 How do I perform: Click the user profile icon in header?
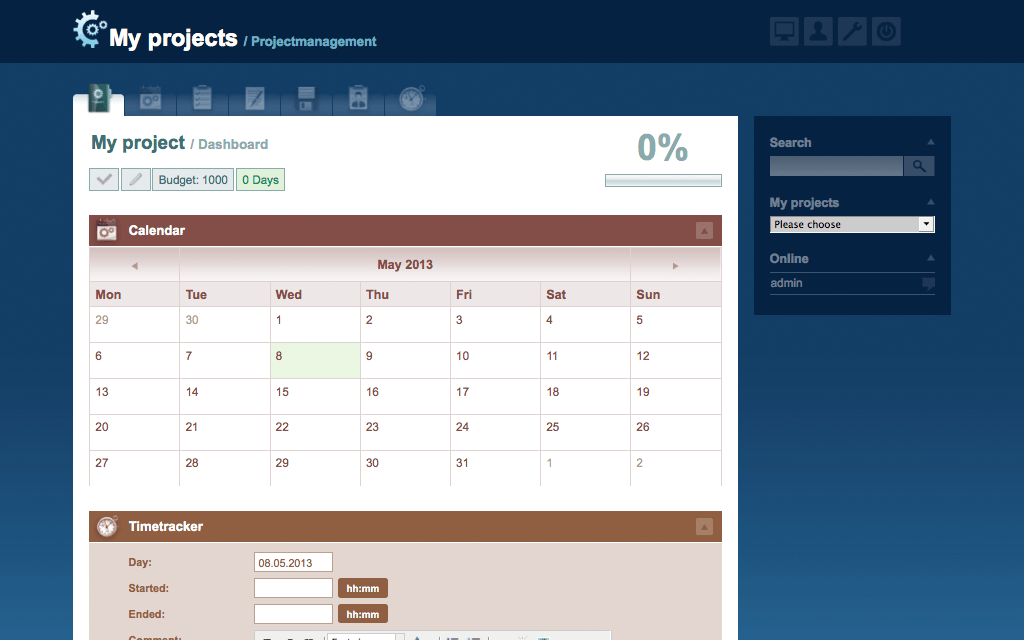click(818, 32)
